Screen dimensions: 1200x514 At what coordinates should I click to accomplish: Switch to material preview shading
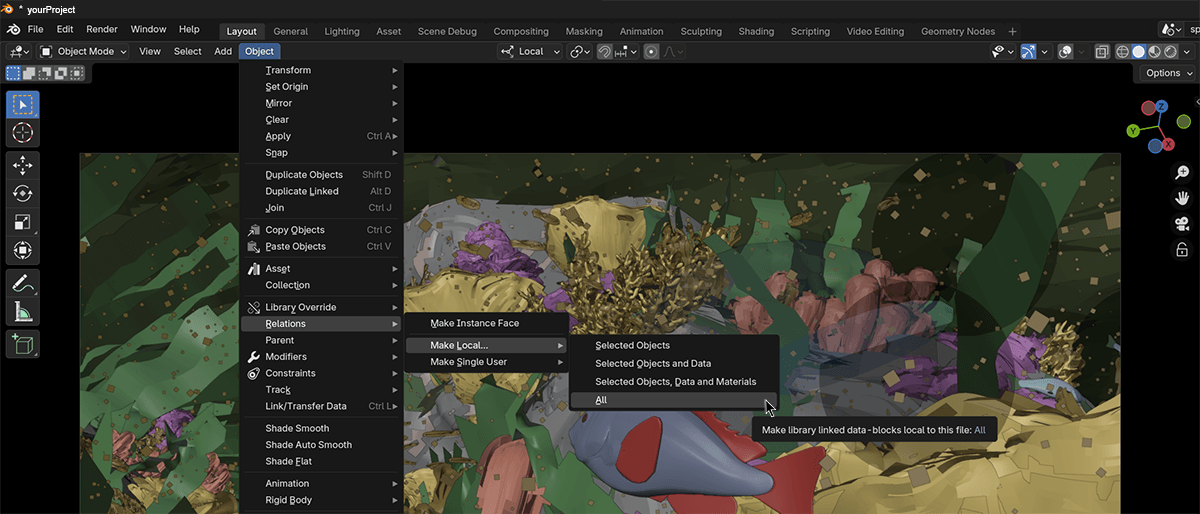coord(1154,51)
